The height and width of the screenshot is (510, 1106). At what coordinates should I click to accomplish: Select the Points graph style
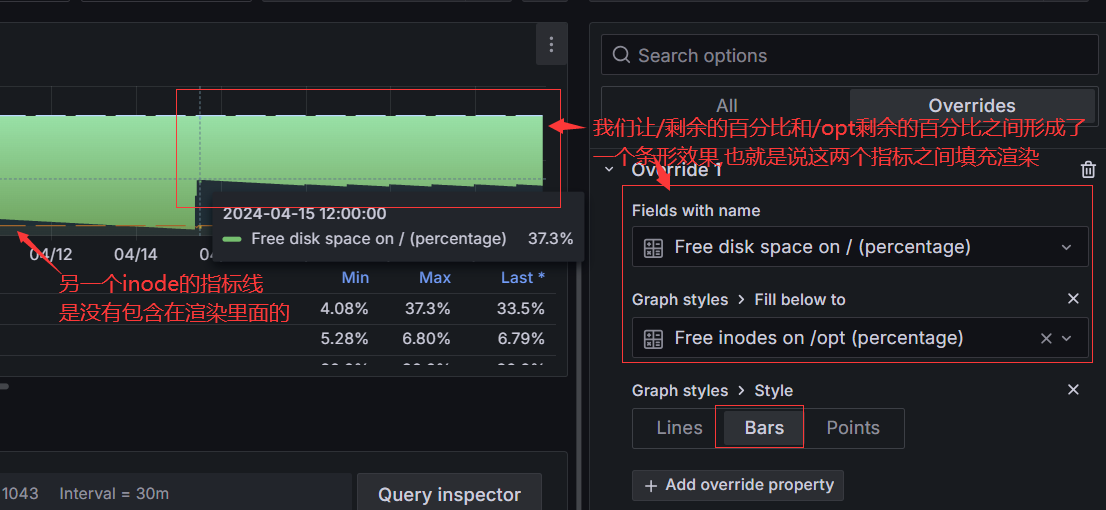point(852,428)
